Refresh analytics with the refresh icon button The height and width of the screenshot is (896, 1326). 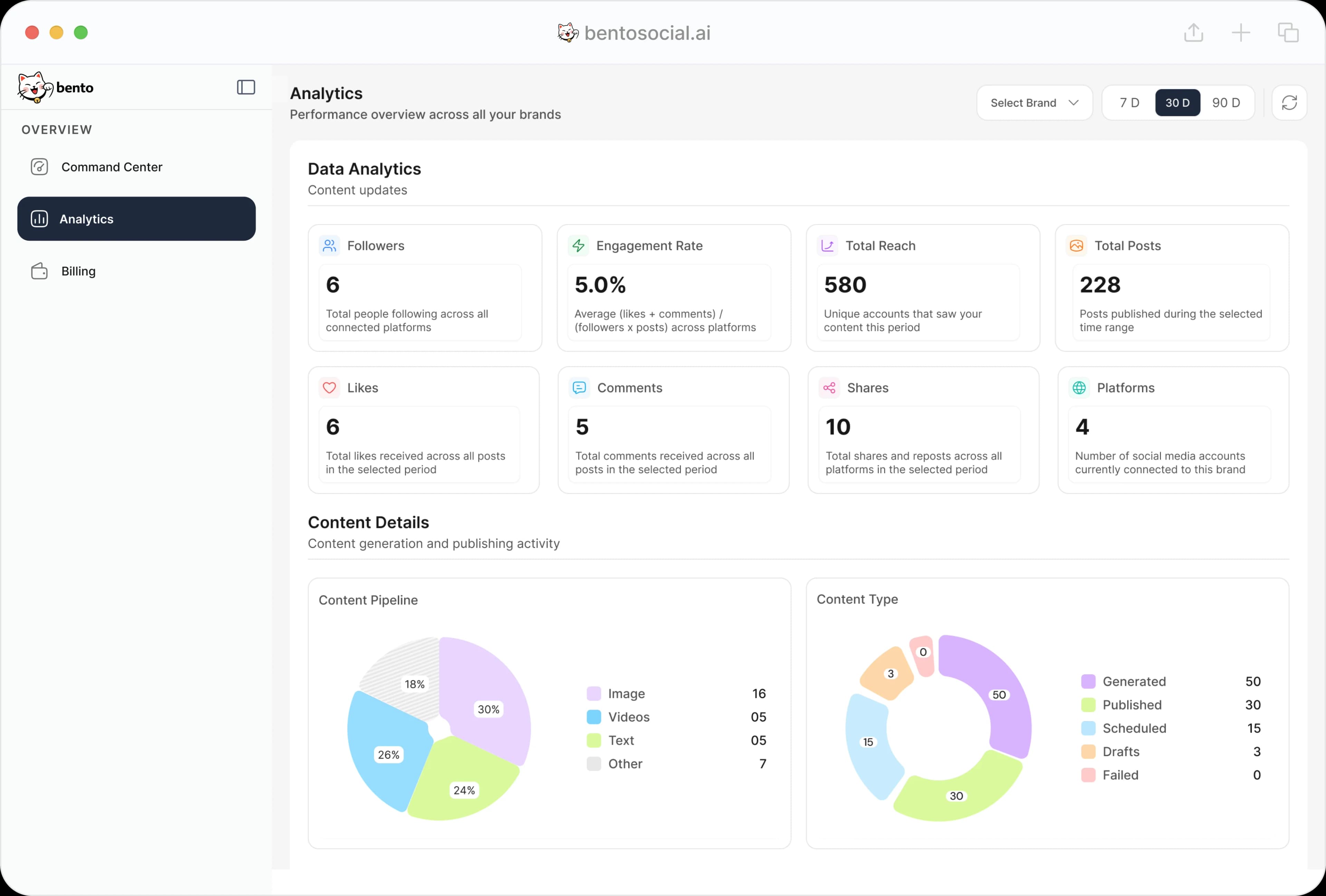(1289, 103)
